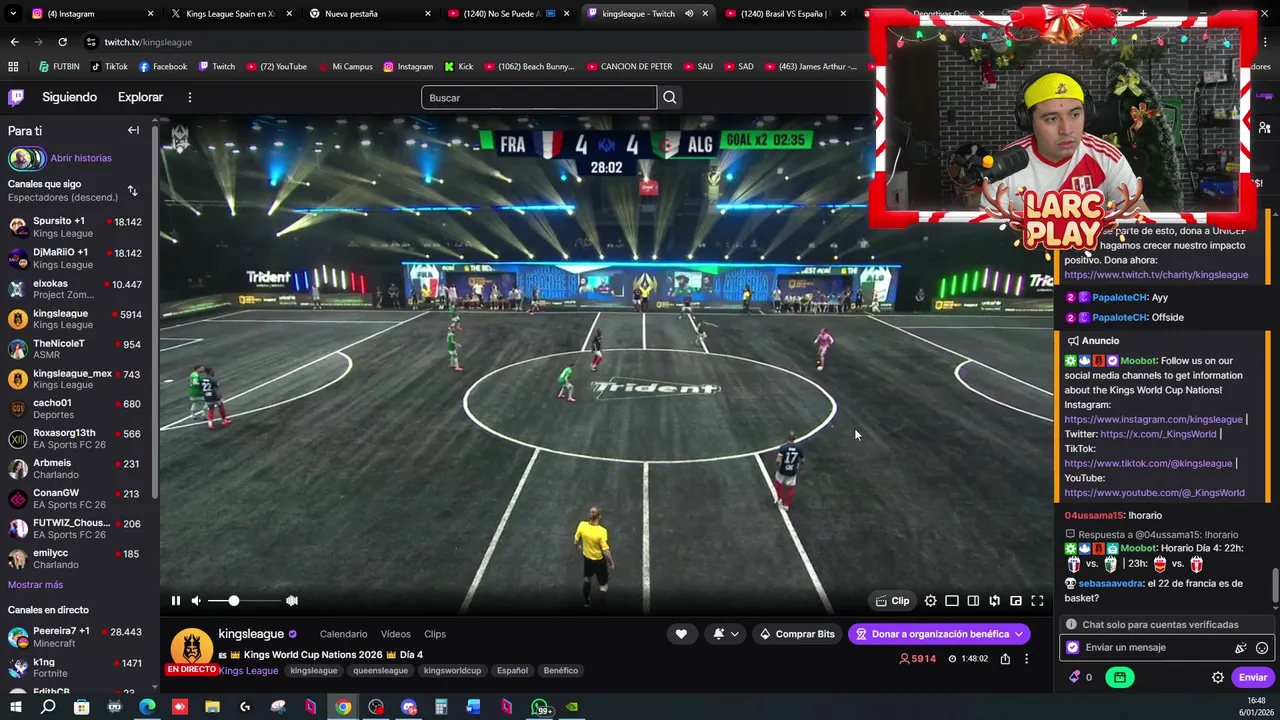Open channel points balance icon
Screen dimensions: 1280x720
(1075, 678)
